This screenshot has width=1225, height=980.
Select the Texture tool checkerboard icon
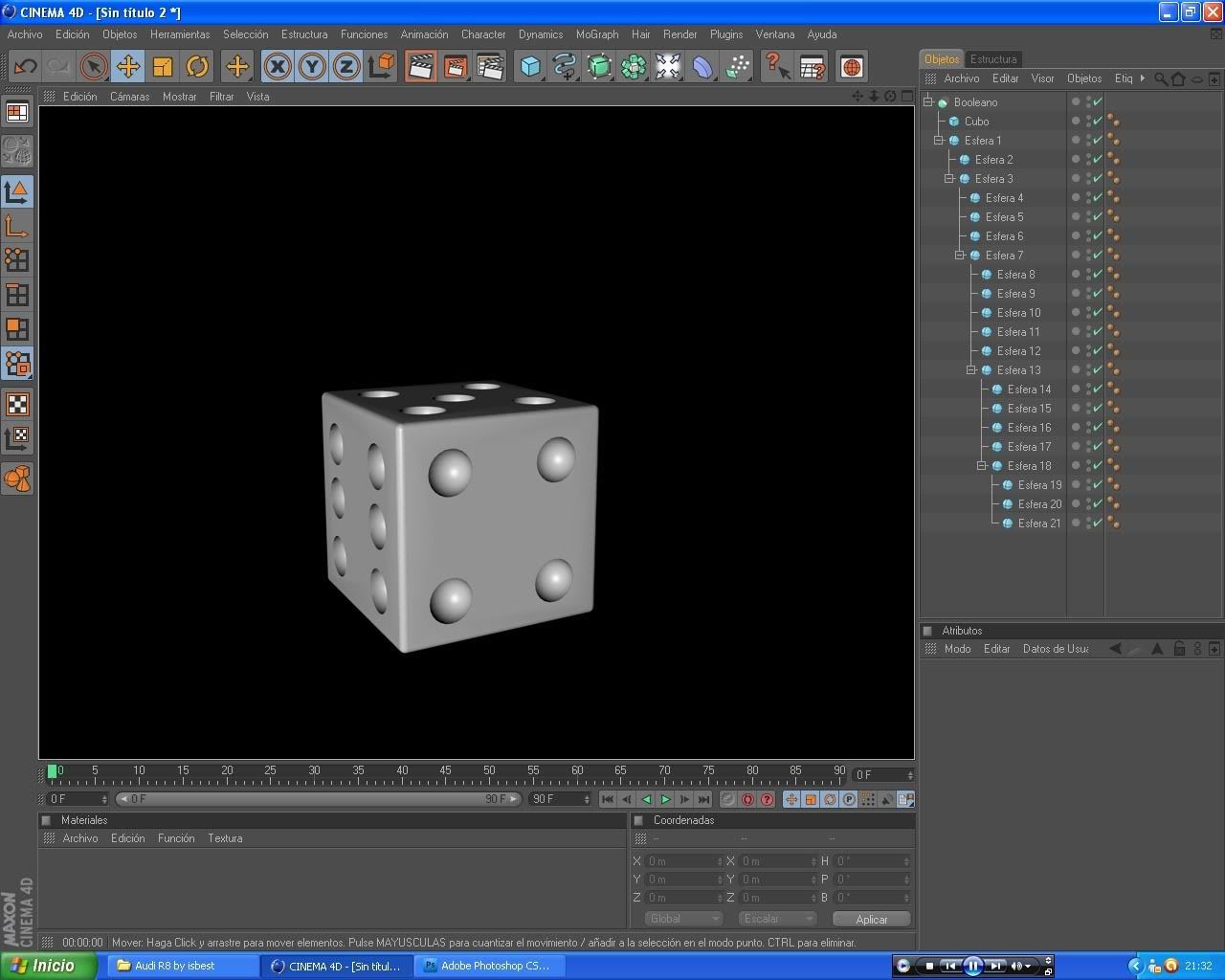[x=17, y=404]
